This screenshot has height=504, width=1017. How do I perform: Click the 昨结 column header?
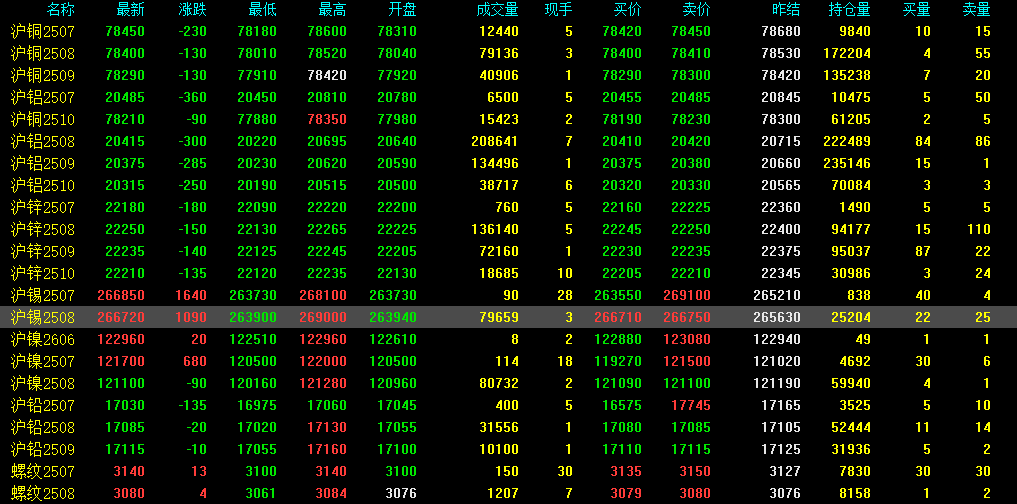(787, 10)
